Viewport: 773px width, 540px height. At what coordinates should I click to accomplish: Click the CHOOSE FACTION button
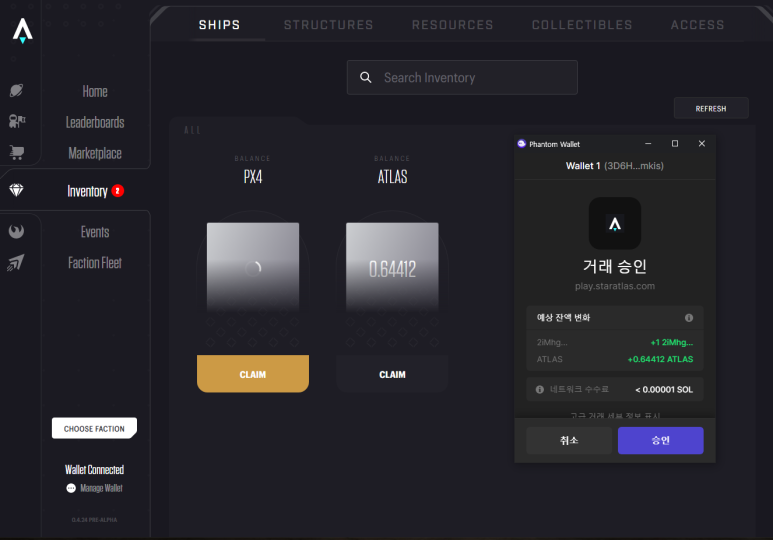click(94, 428)
